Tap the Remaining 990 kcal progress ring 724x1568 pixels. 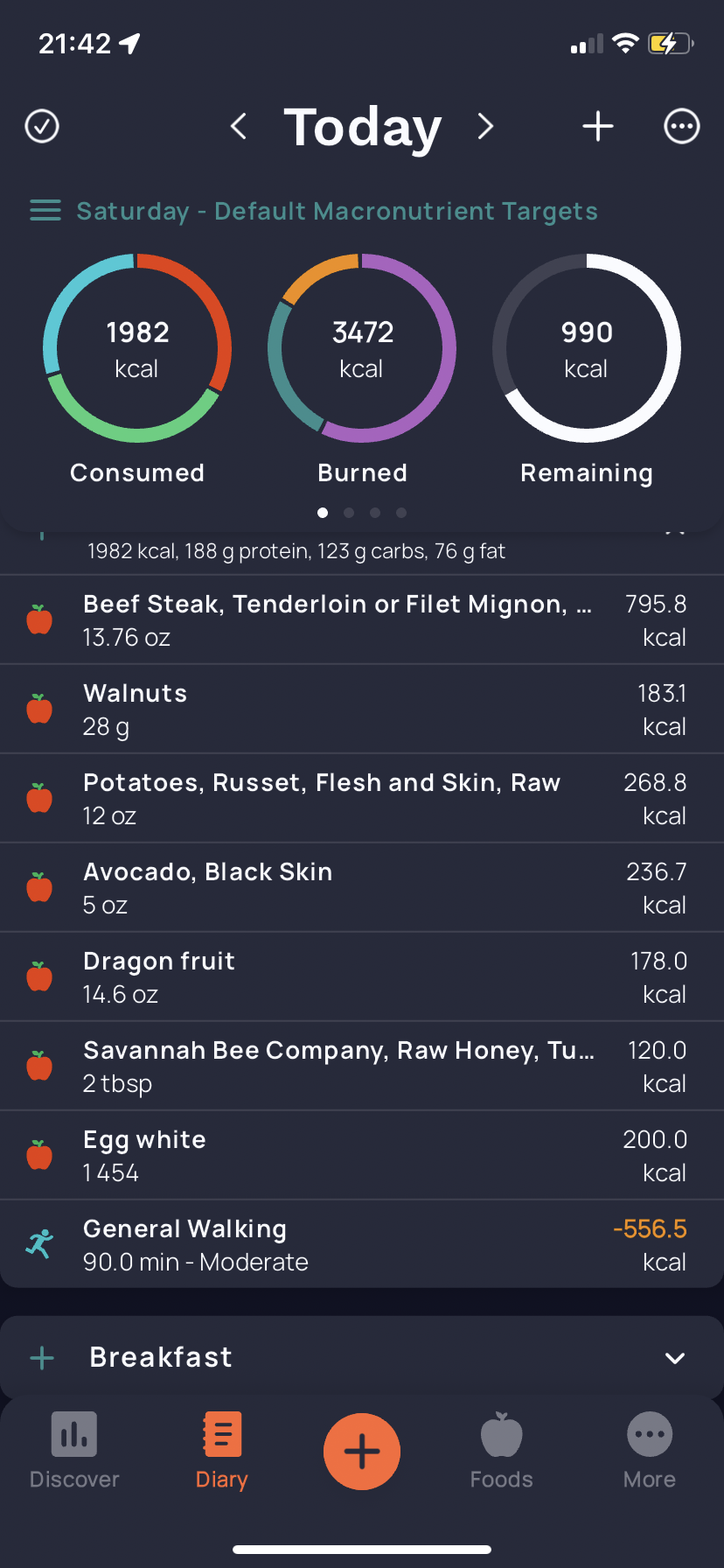pos(587,348)
